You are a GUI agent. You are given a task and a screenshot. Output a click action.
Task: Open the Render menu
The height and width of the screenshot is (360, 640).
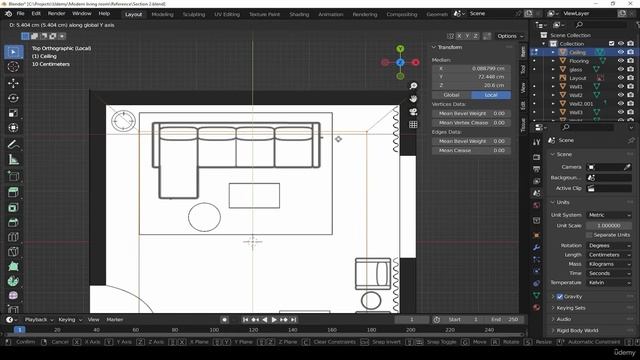coord(56,13)
